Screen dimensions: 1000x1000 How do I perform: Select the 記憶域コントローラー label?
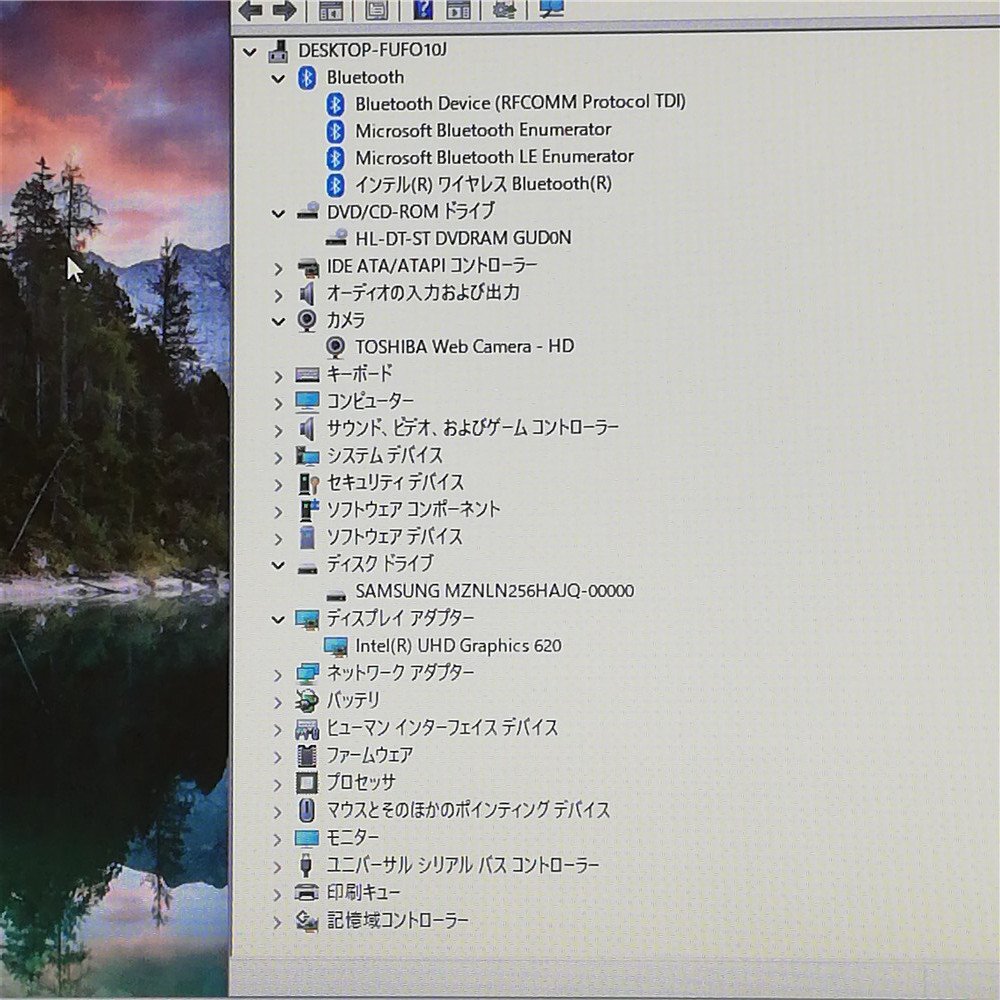click(397, 920)
